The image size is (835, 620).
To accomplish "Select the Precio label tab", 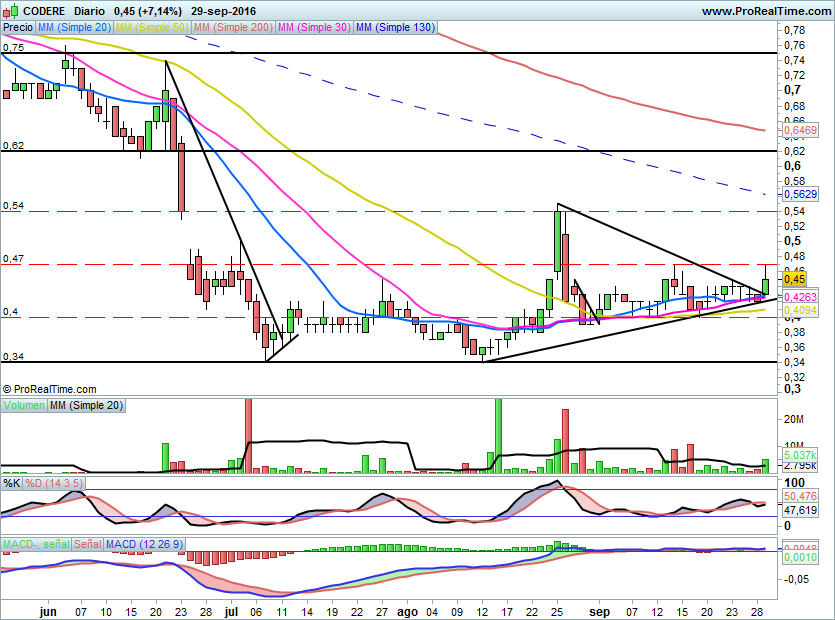I will point(18,28).
